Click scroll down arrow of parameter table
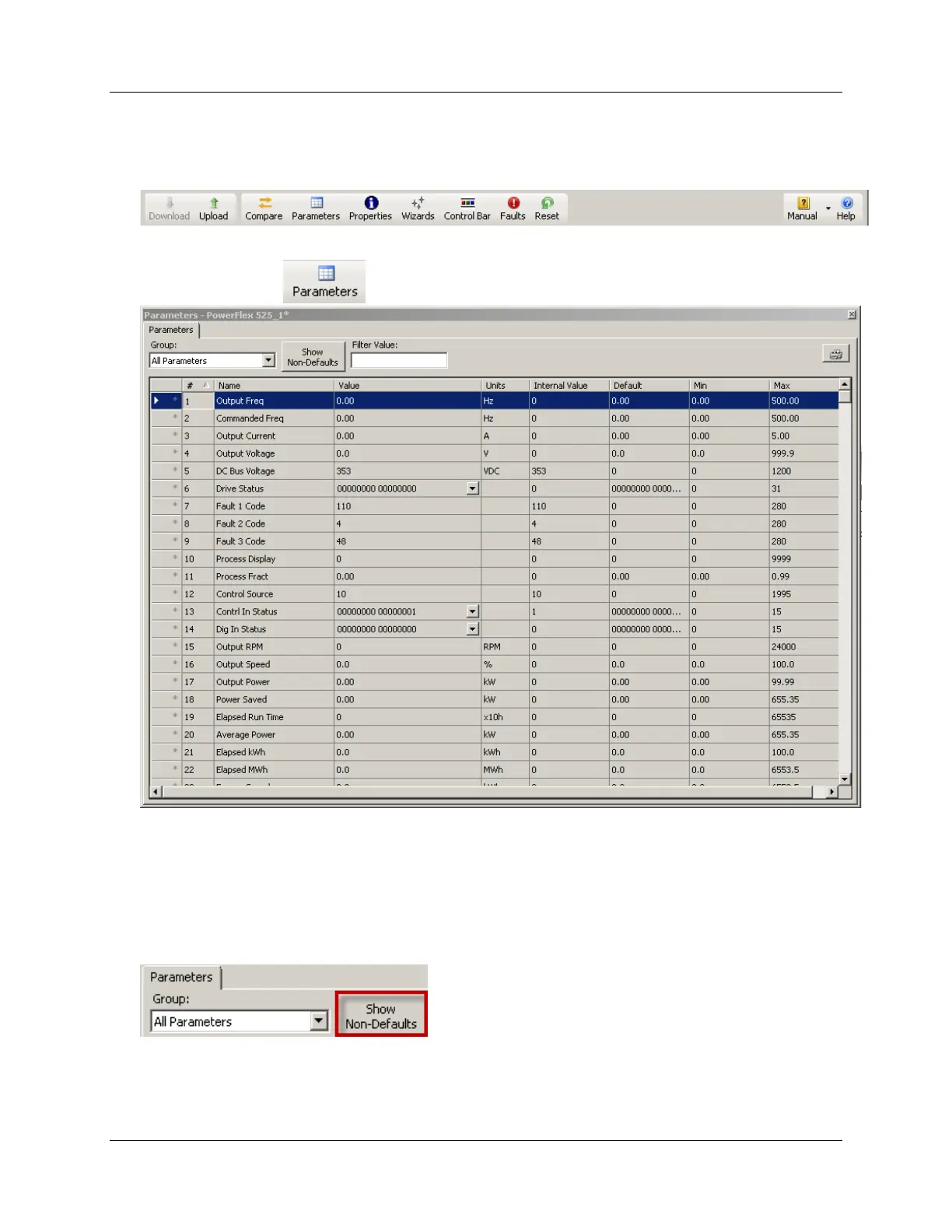Viewport: 952px width, 1232px height. pyautogui.click(x=845, y=779)
